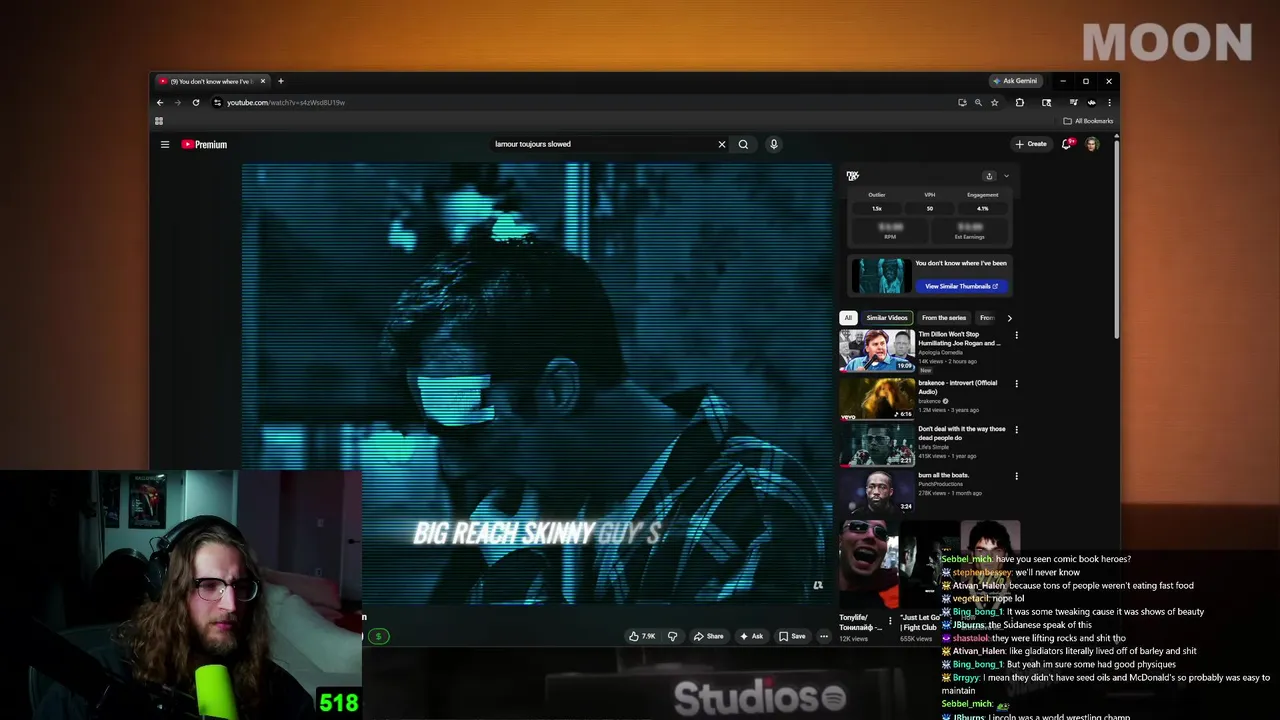This screenshot has width=1280, height=720.
Task: Open the account avatar menu
Action: pyautogui.click(x=1092, y=144)
